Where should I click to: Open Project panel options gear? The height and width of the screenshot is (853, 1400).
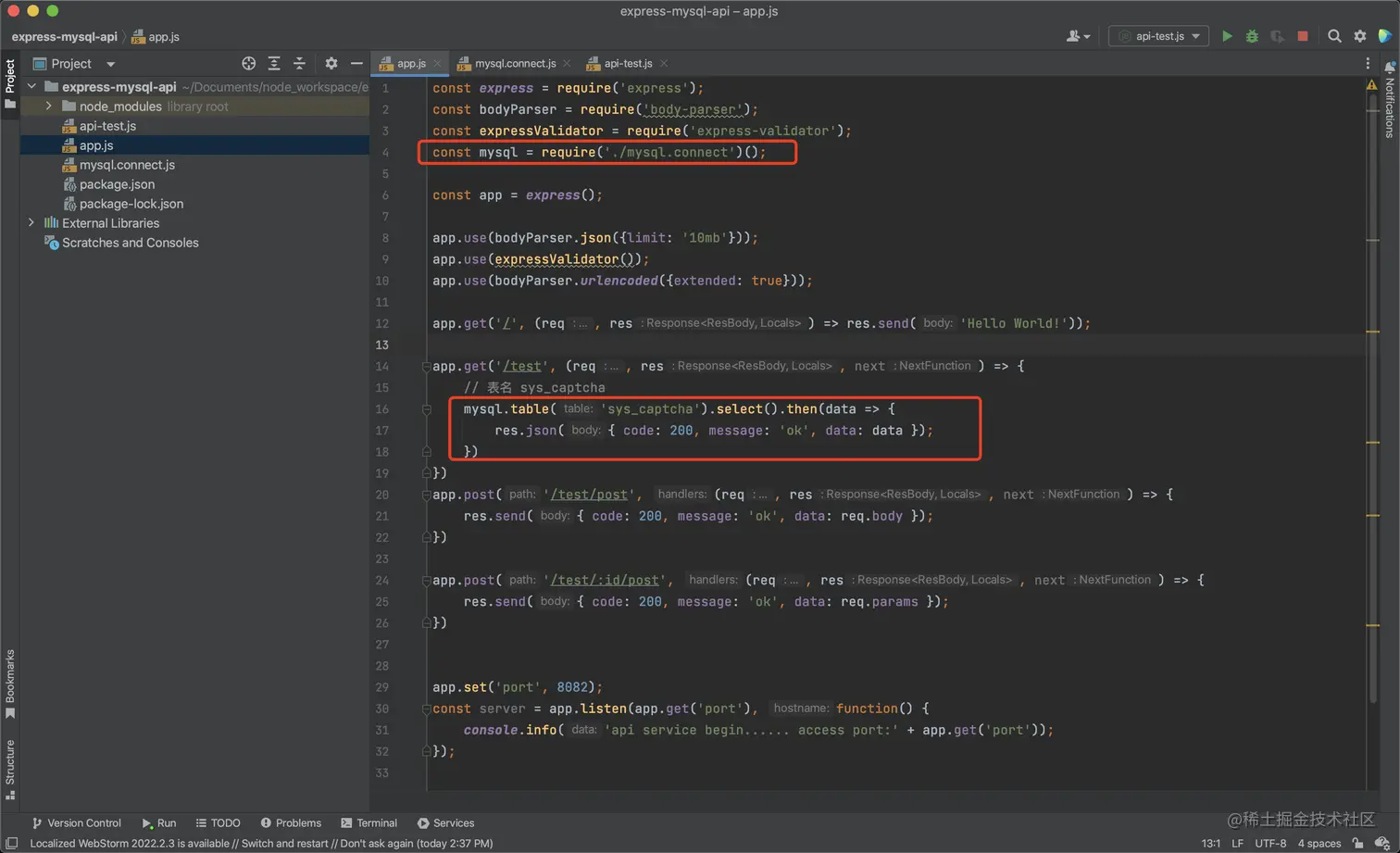point(331,64)
